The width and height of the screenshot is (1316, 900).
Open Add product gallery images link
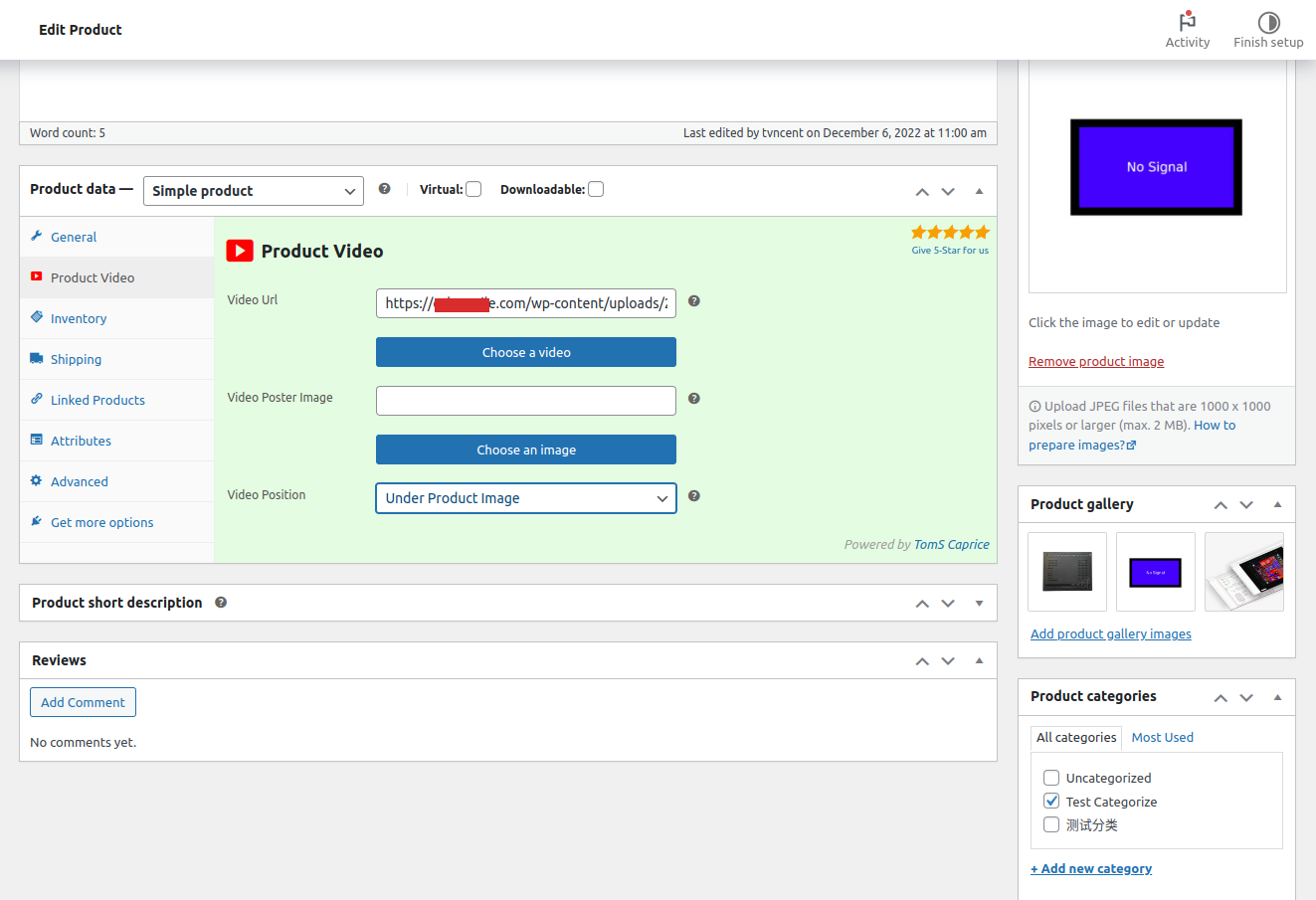[x=1111, y=633]
